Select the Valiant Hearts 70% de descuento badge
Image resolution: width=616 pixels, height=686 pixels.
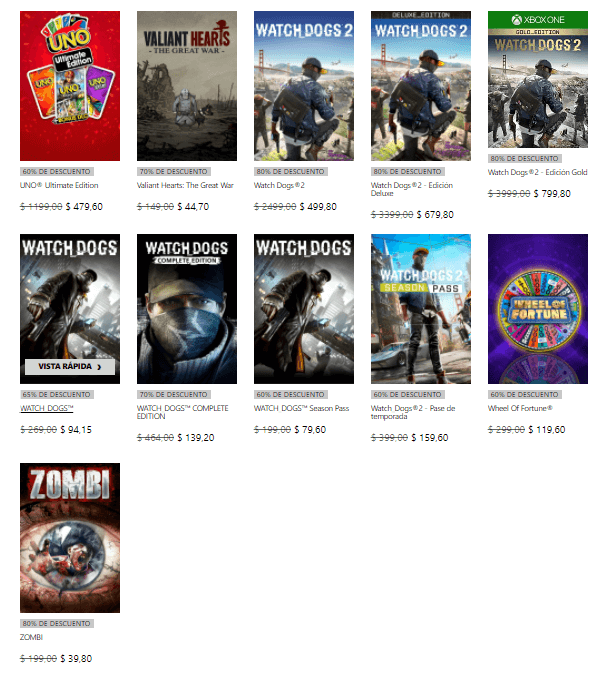click(174, 172)
